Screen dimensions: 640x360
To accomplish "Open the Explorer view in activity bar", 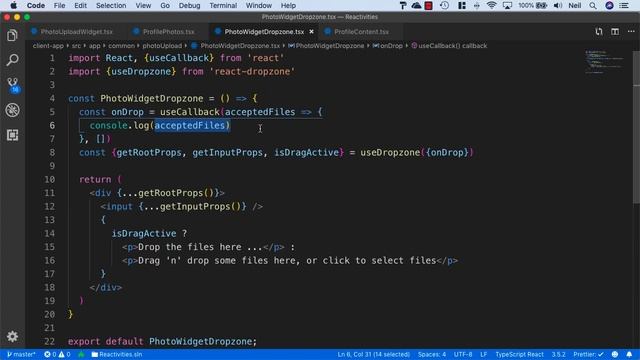I will 12,36.
